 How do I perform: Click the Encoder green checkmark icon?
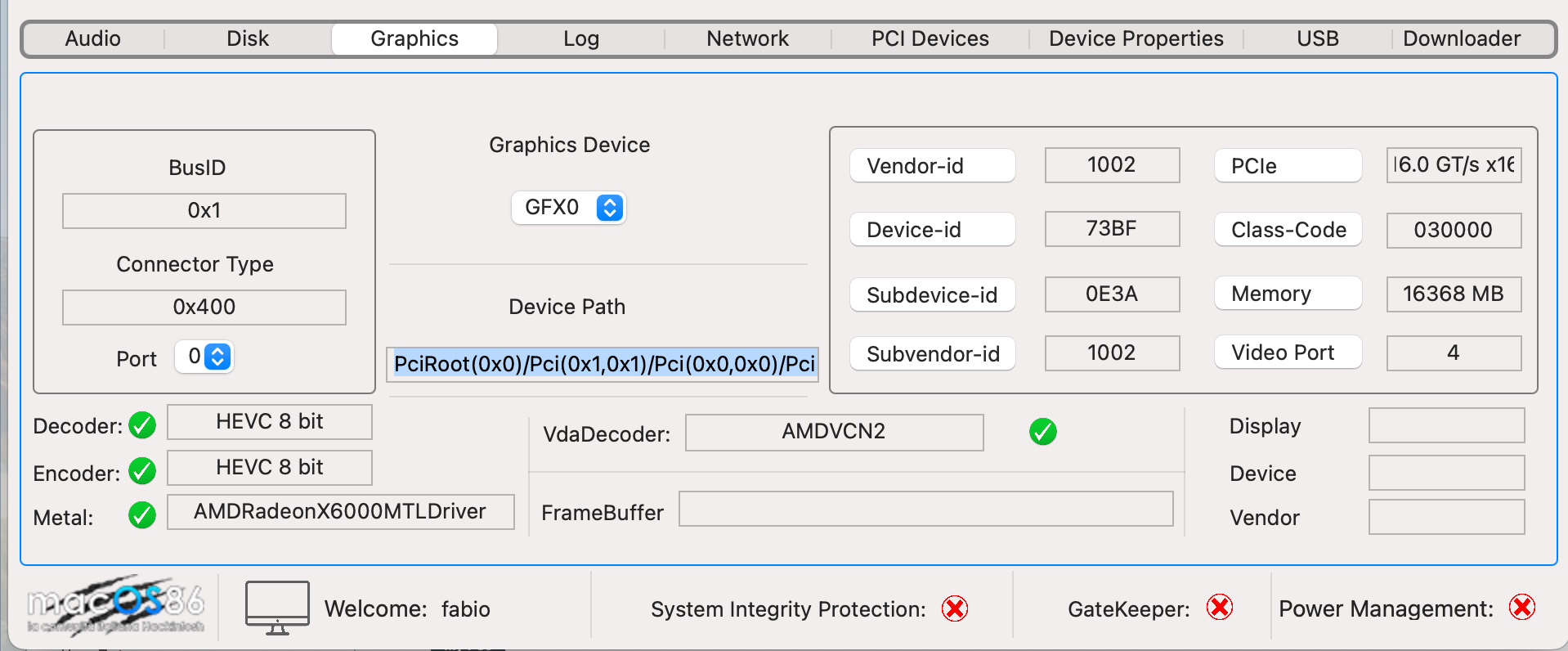[x=142, y=471]
